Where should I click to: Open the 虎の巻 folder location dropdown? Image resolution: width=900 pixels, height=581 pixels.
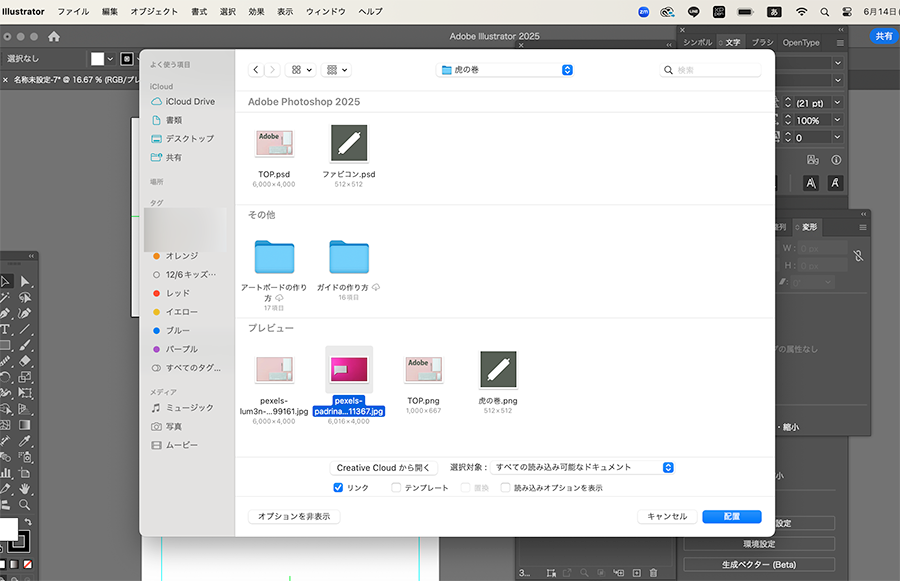(x=506, y=70)
